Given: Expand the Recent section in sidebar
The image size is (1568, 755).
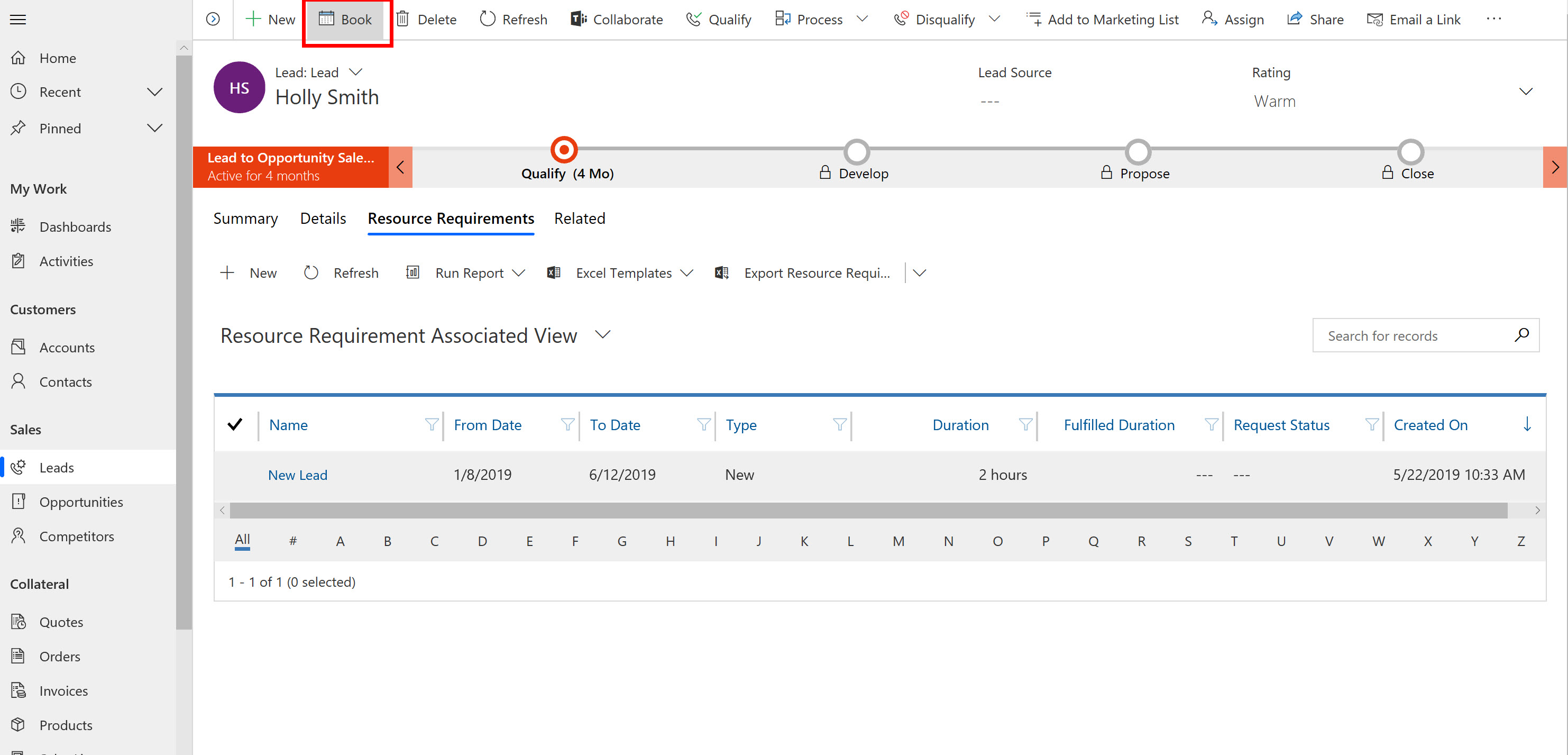Looking at the screenshot, I should point(154,92).
